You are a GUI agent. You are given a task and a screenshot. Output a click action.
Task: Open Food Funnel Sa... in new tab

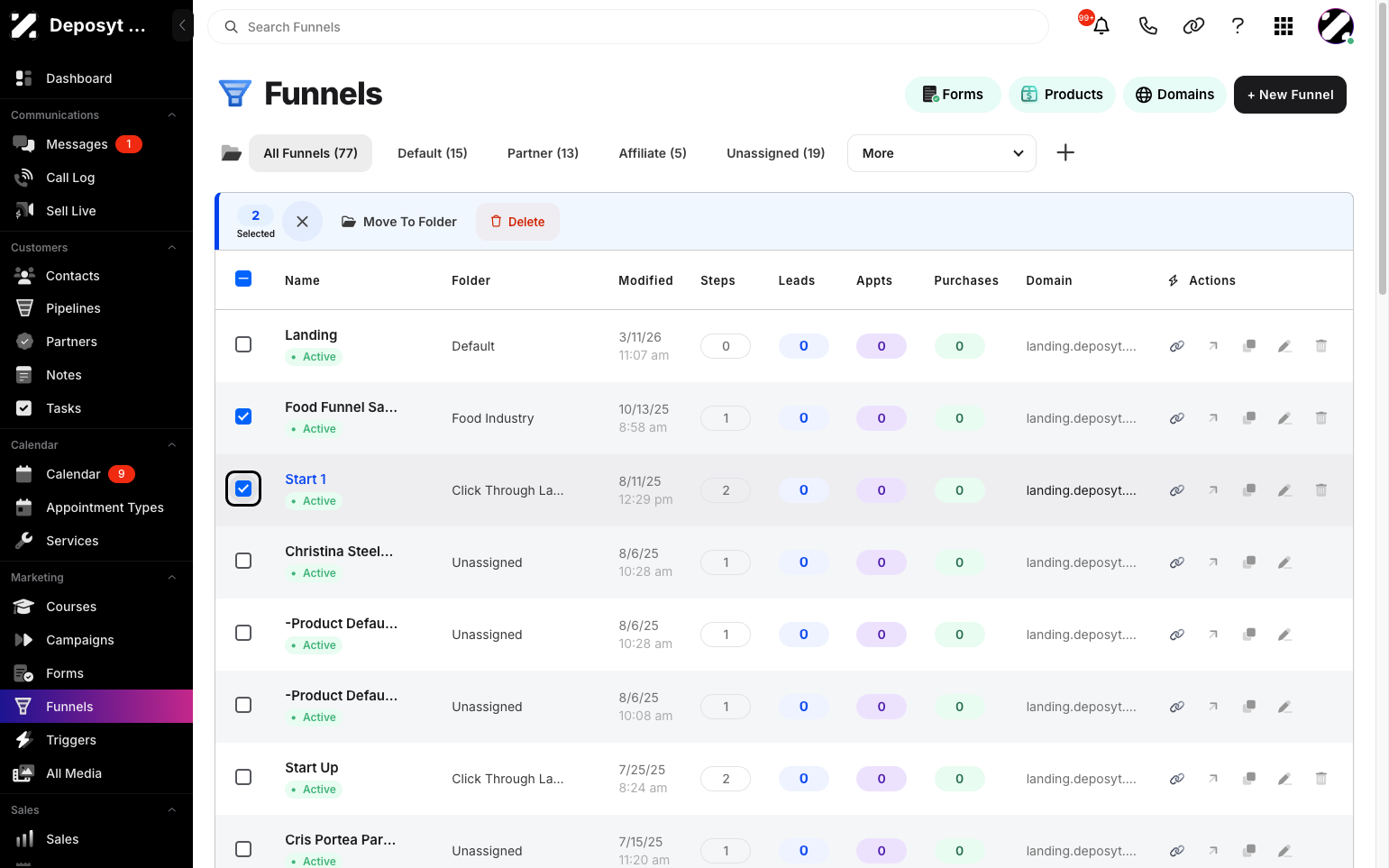tap(1213, 418)
